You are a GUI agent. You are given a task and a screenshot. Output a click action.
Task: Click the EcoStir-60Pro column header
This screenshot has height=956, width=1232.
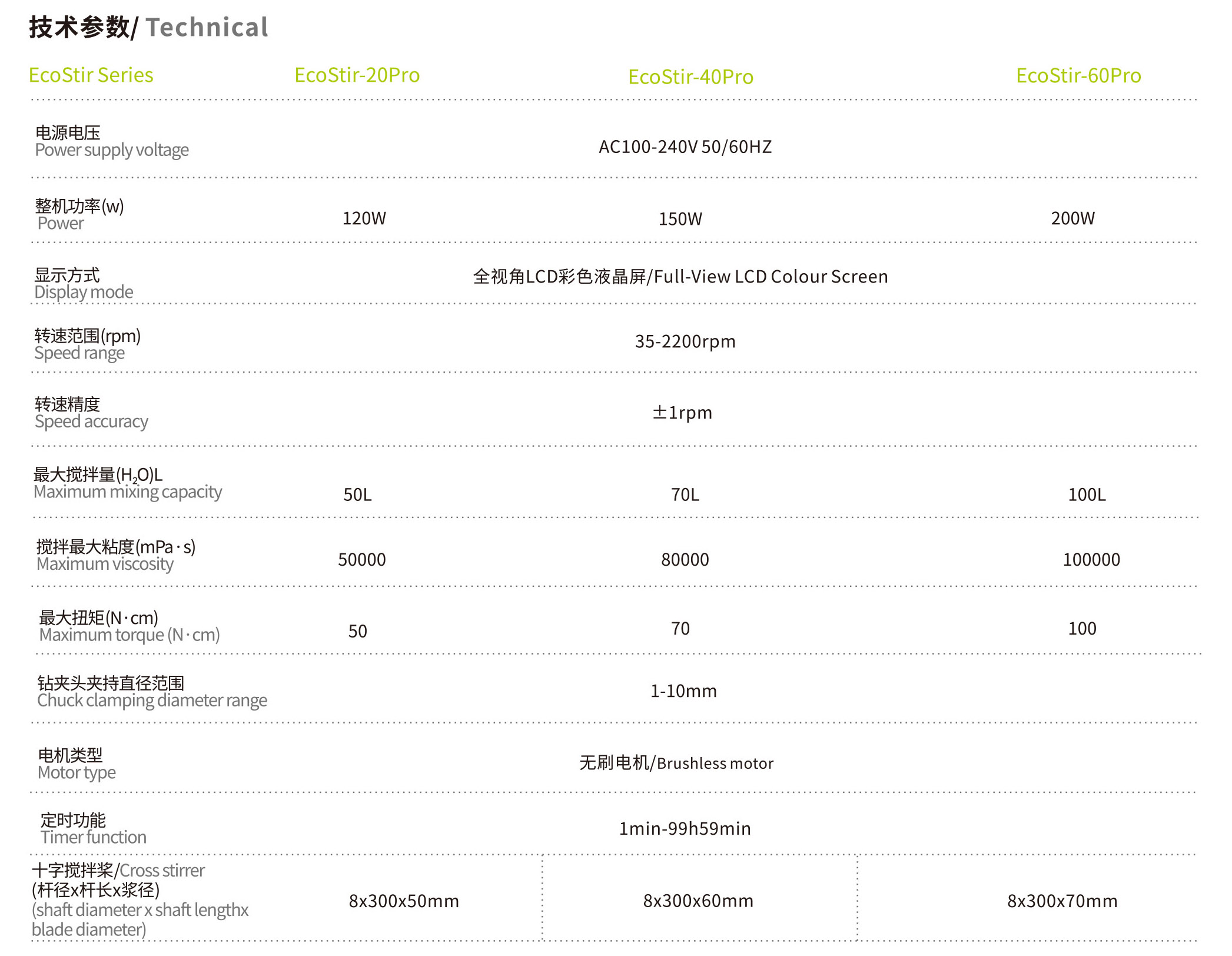tap(1078, 76)
